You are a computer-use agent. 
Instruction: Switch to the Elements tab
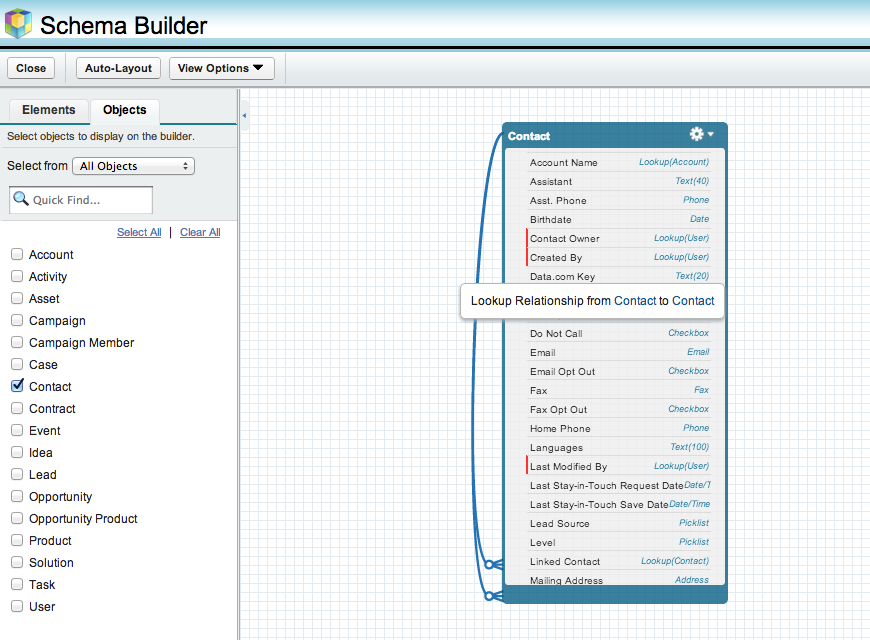click(x=48, y=110)
